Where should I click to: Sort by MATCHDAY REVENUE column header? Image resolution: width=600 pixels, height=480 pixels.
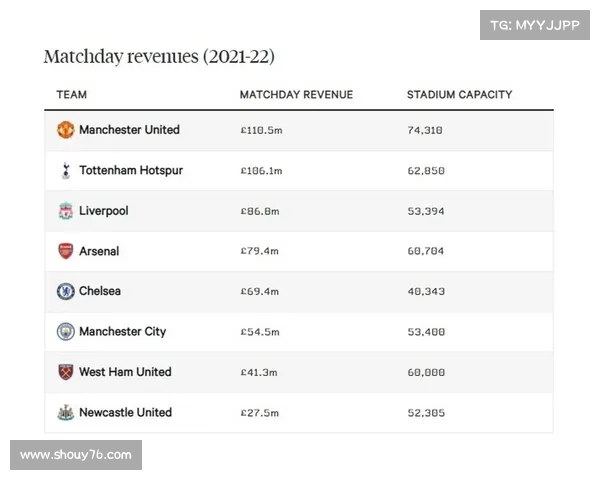tap(296, 95)
